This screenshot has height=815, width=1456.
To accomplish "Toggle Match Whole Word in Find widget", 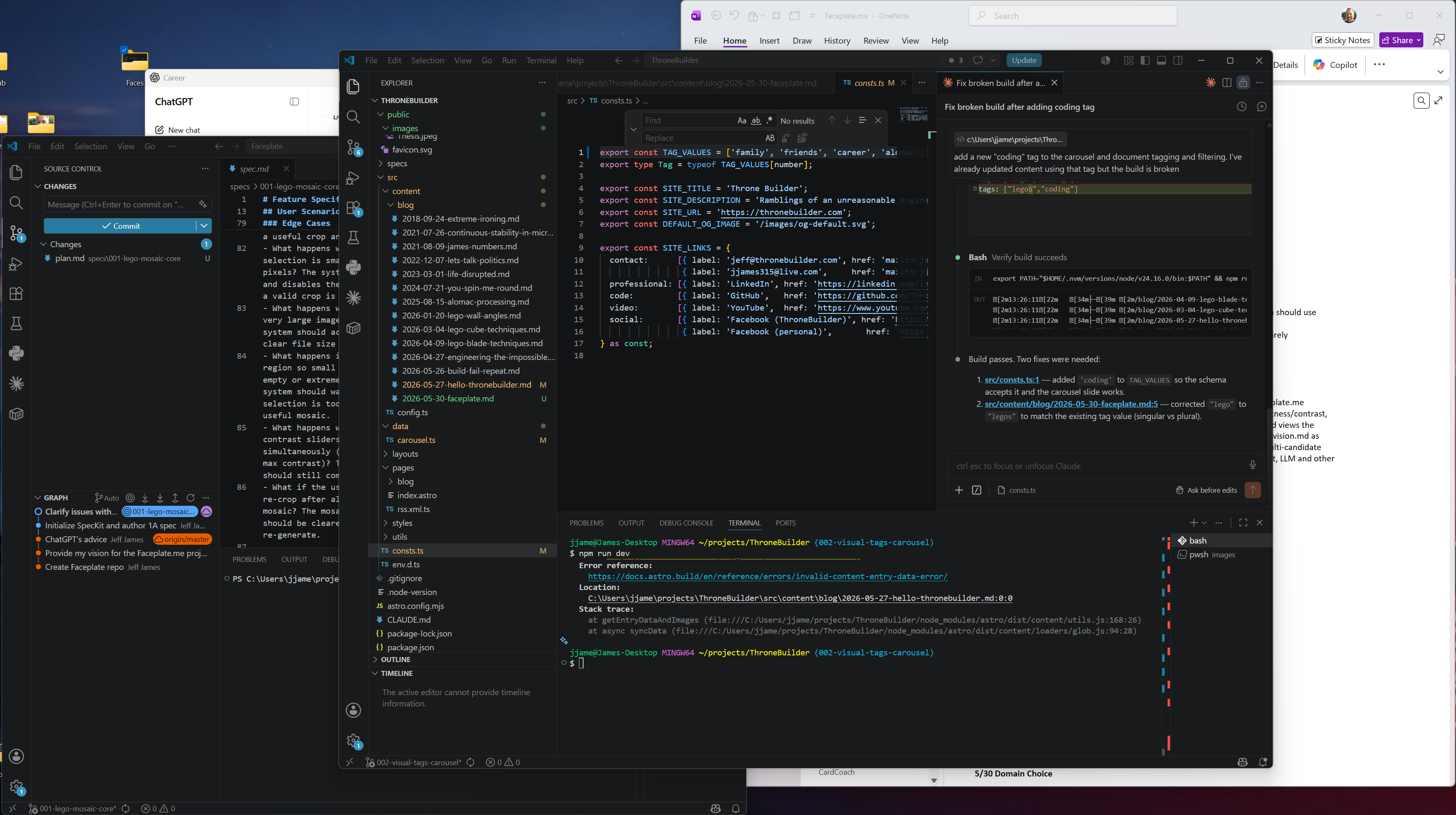I will pyautogui.click(x=756, y=120).
